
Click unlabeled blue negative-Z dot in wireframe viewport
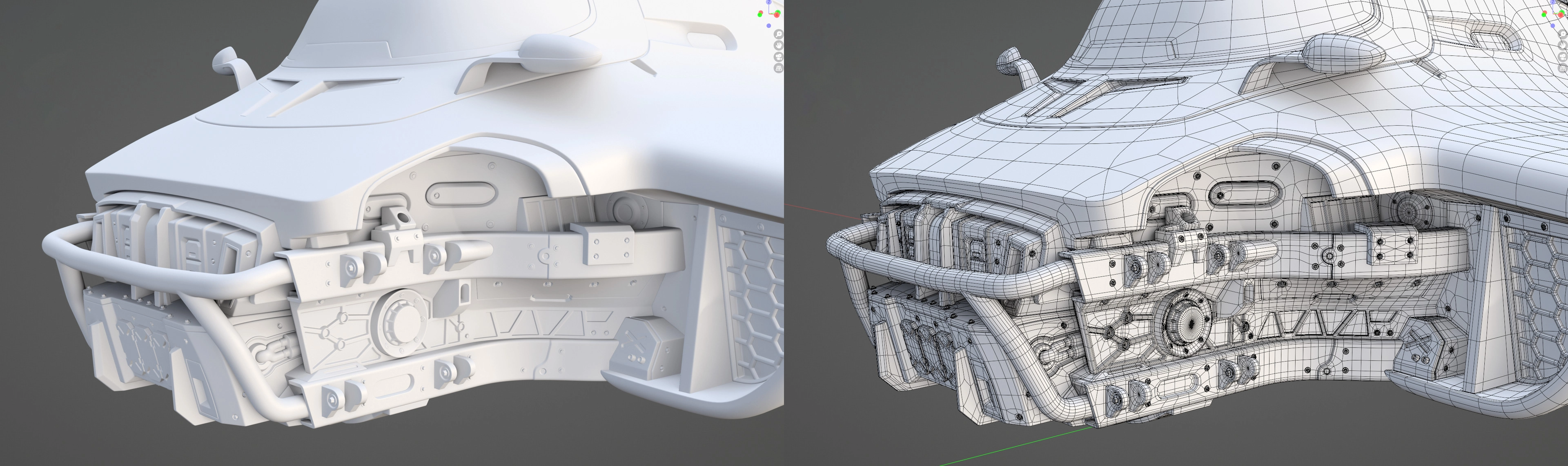(x=1553, y=26)
